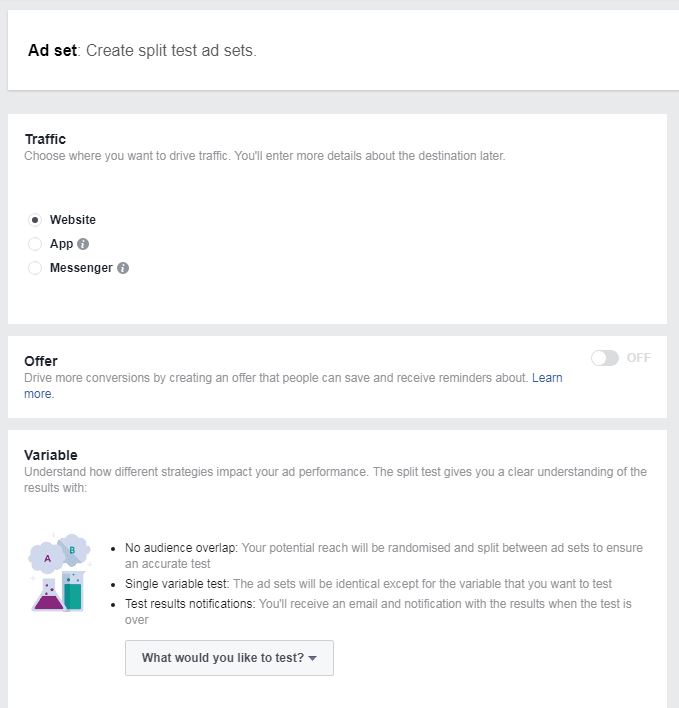Click the "Single variable test" bullet text
Viewport: 679px width, 708px height.
(x=177, y=584)
